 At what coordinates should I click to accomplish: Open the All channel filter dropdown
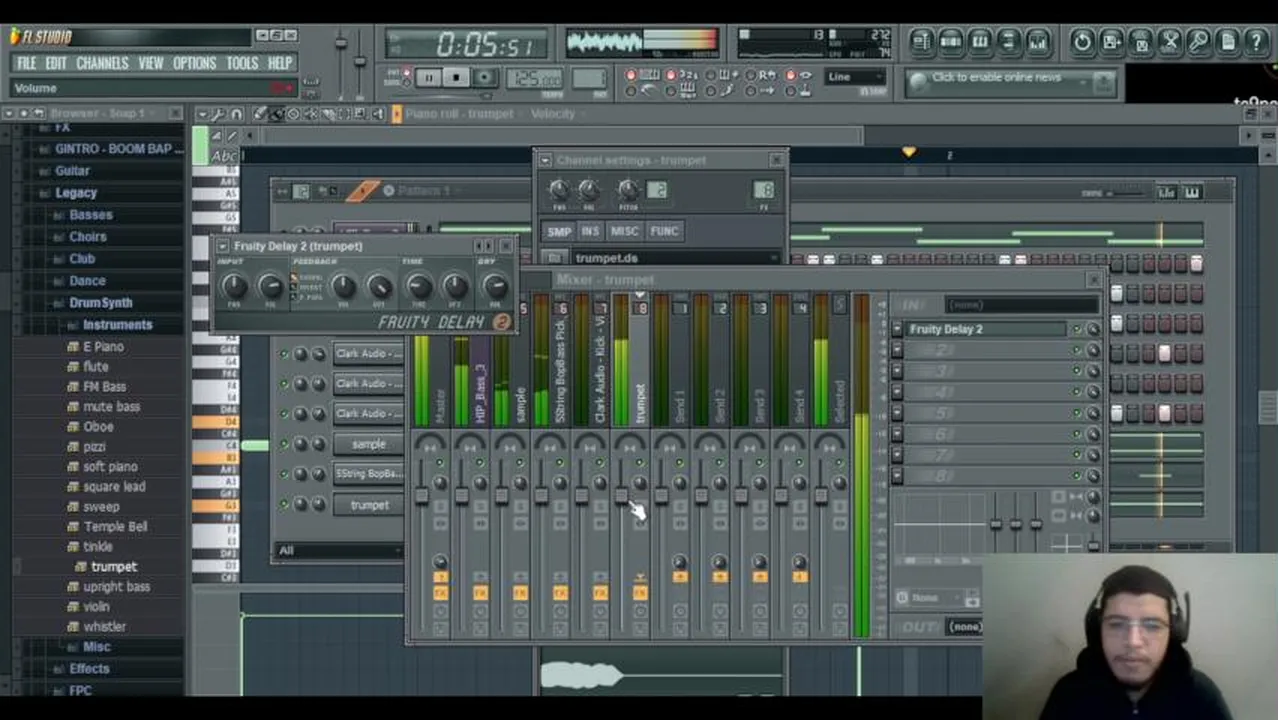[x=338, y=551]
